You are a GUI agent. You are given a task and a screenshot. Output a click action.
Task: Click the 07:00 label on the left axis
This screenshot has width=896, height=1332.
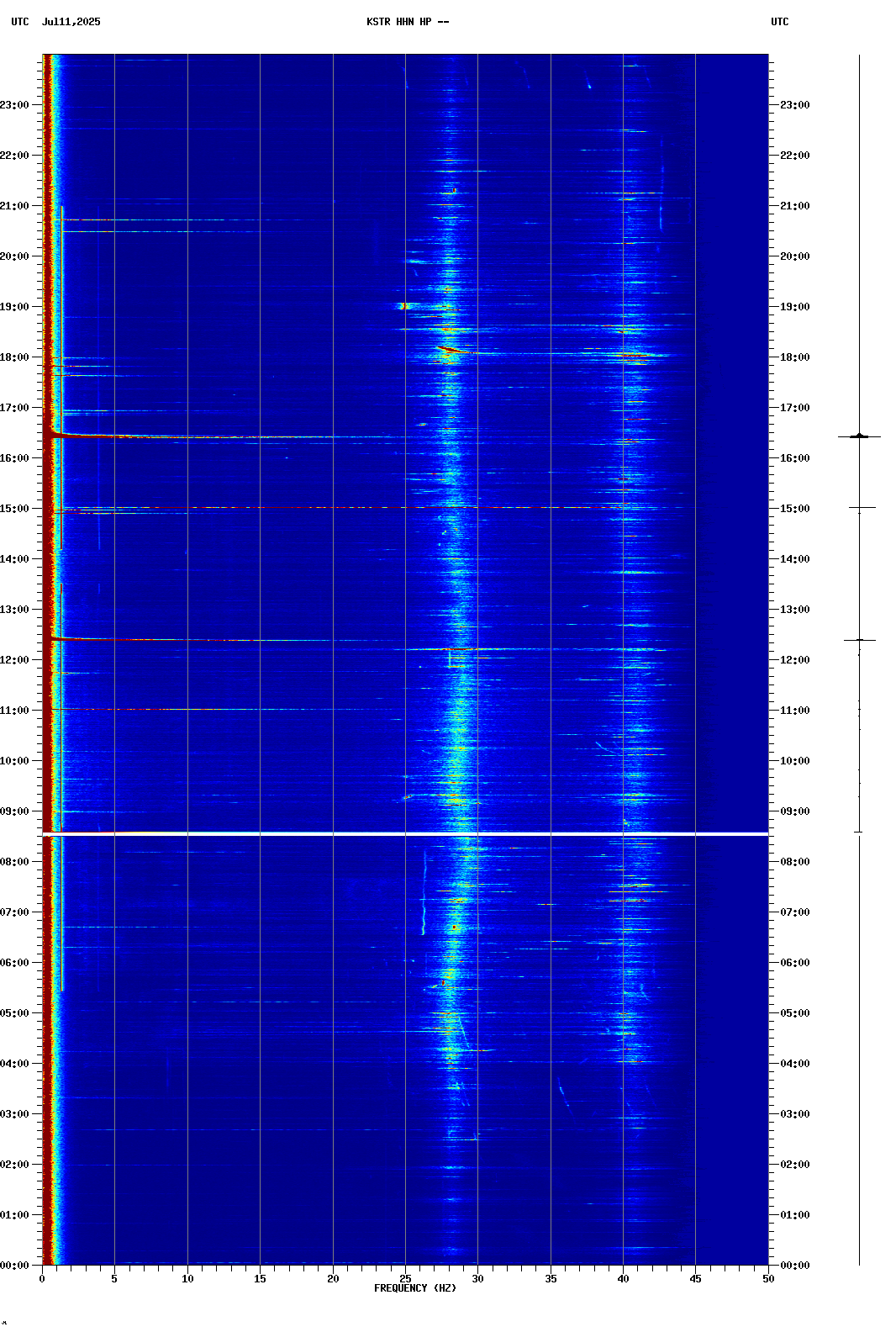coord(14,912)
